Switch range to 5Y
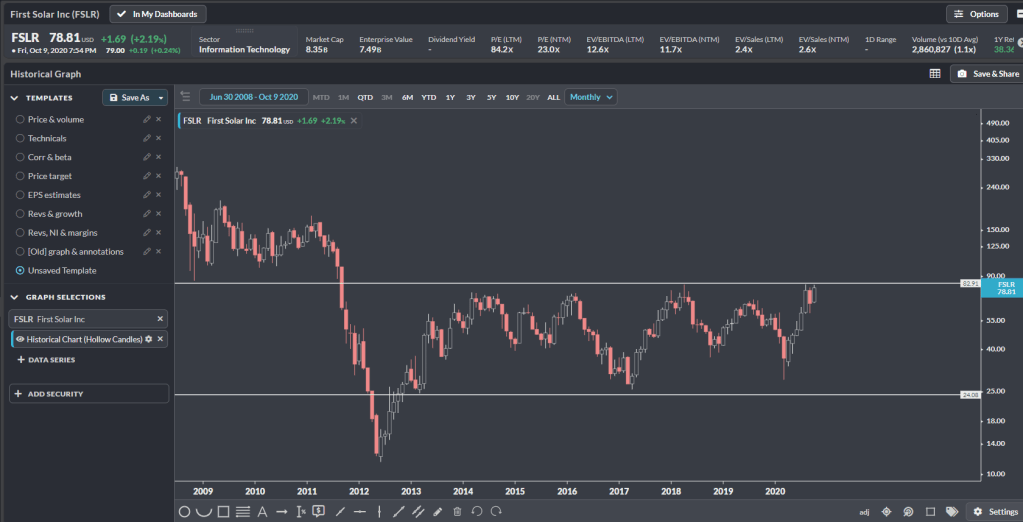 pos(491,97)
